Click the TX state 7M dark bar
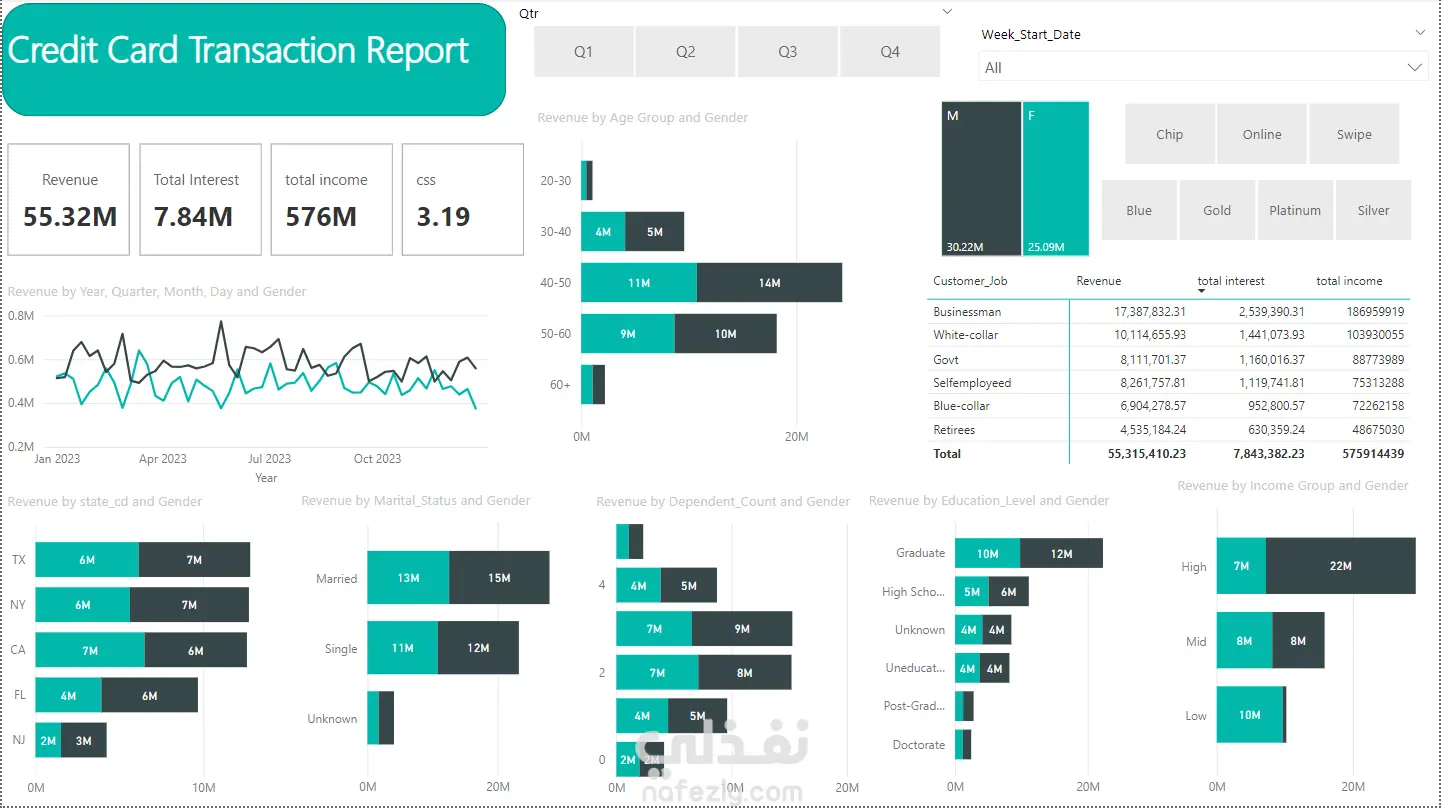 [x=194, y=560]
